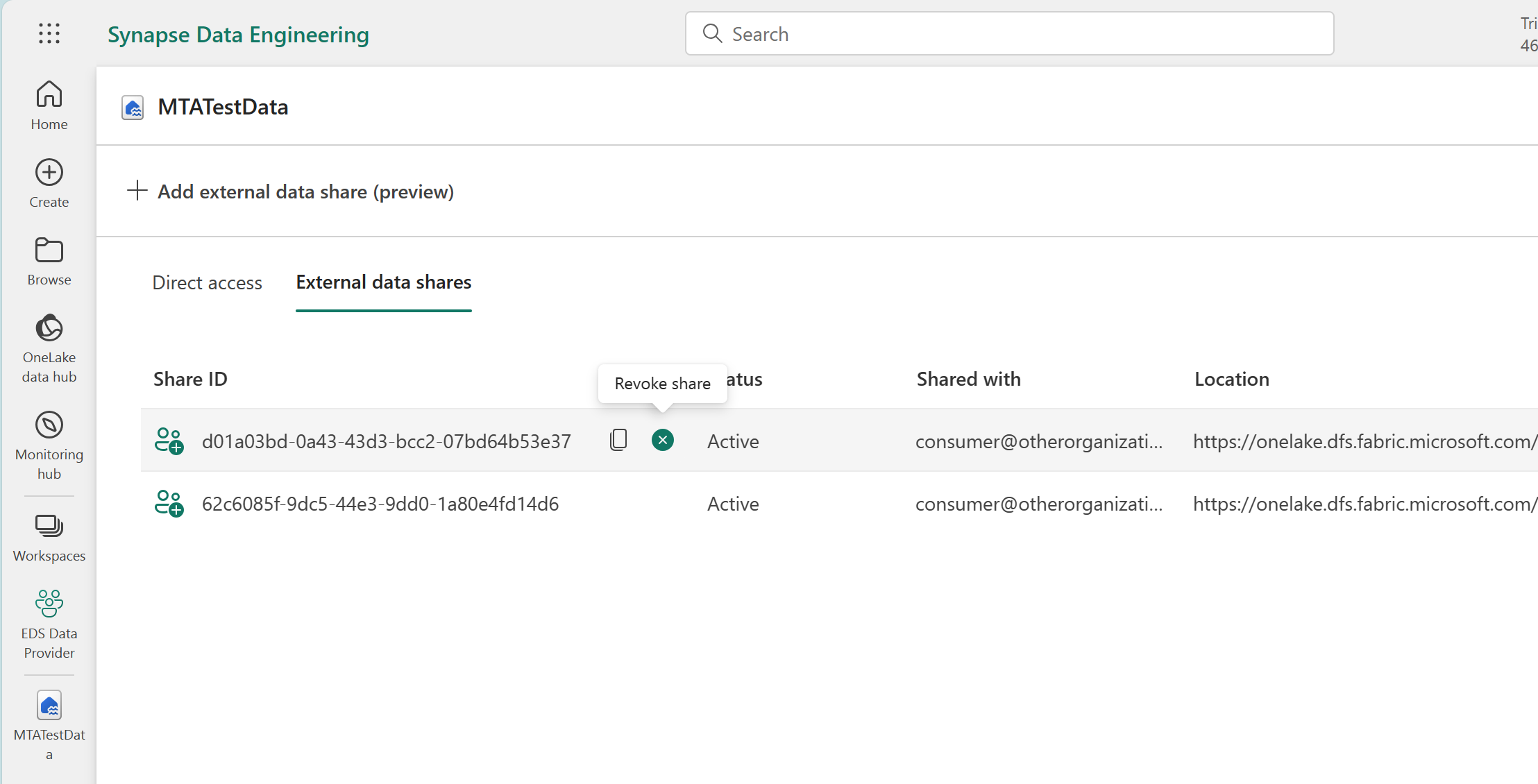Open EDS Data Provider workspace
The width and height of the screenshot is (1538, 784).
tap(49, 624)
